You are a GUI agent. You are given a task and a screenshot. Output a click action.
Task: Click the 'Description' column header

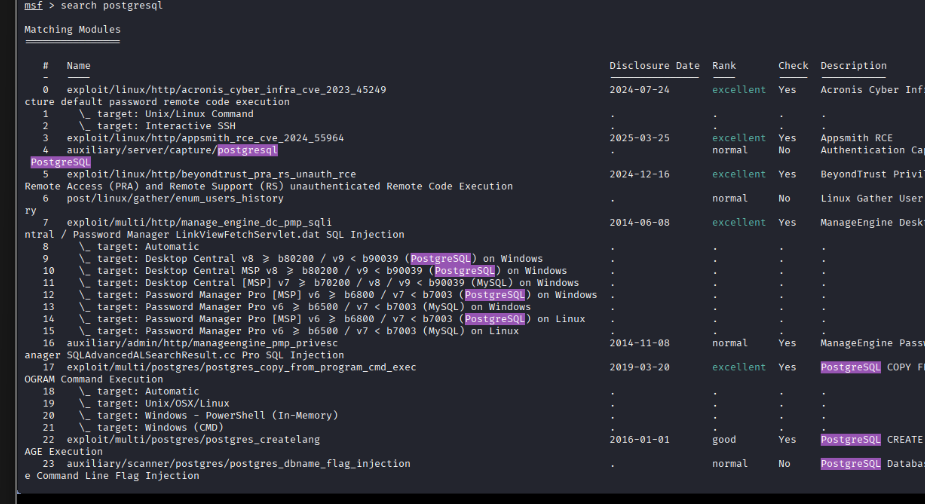coord(853,66)
